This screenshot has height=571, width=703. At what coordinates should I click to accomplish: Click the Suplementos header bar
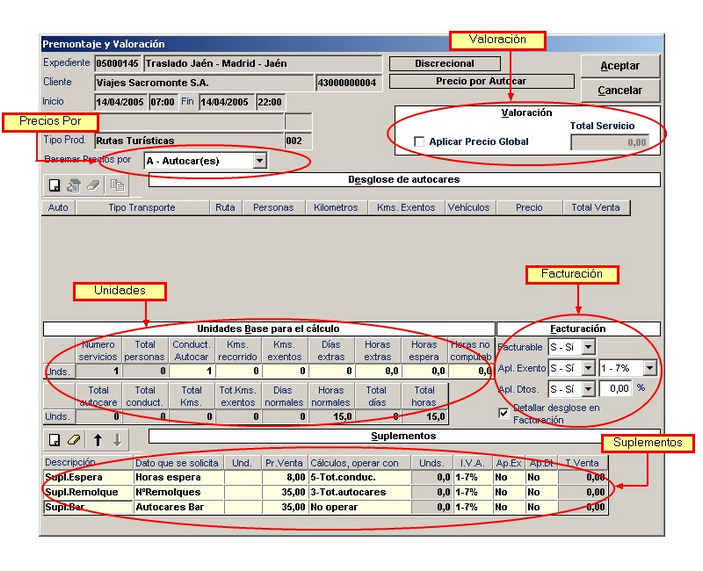[404, 436]
